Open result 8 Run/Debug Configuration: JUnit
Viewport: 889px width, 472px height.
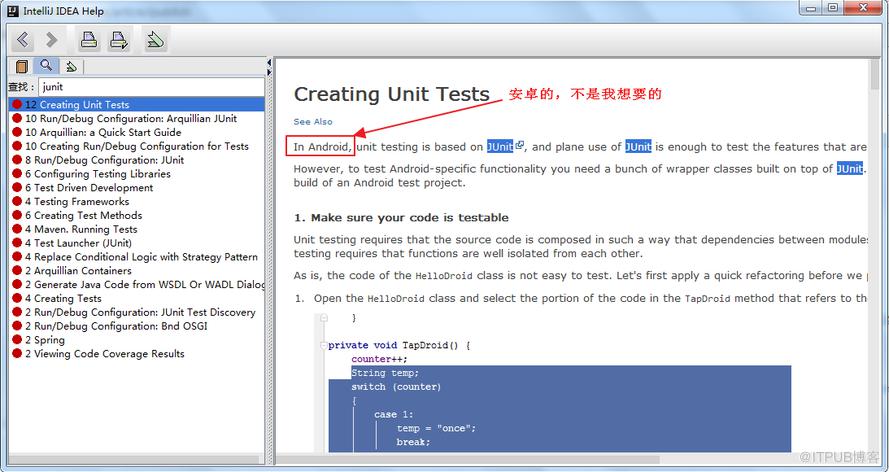104,160
